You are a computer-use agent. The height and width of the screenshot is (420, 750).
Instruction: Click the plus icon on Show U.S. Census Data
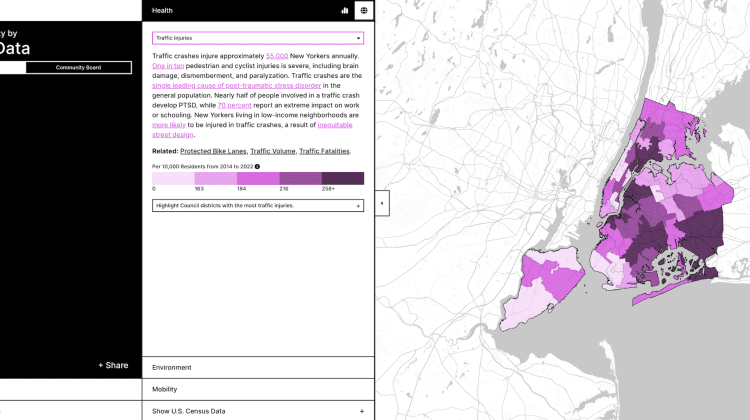[362, 411]
